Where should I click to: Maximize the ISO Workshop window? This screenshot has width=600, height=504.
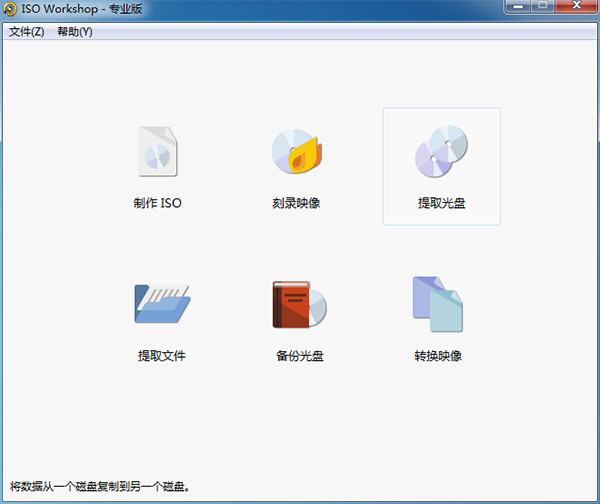[543, 6]
